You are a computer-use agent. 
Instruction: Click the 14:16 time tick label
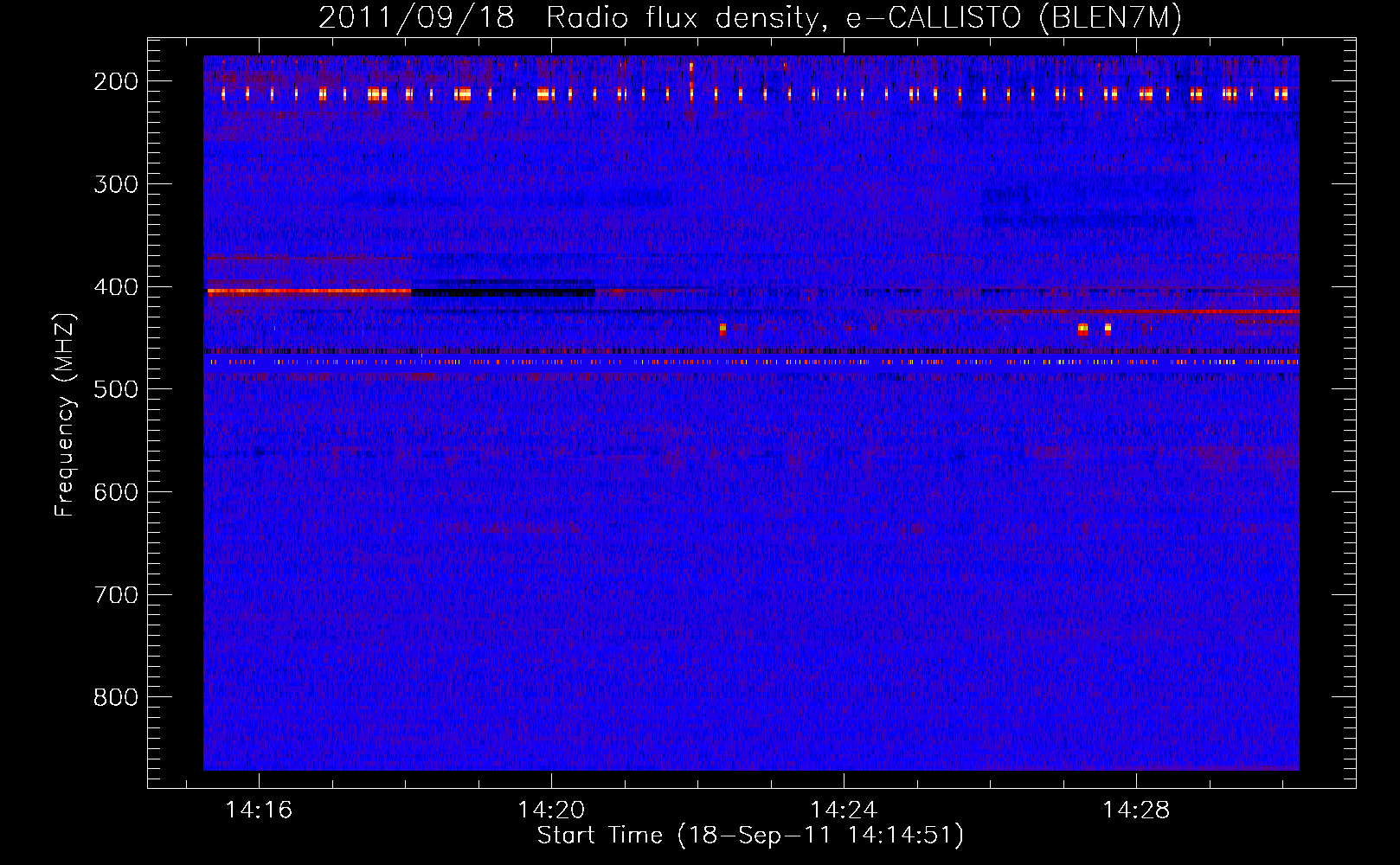(259, 811)
